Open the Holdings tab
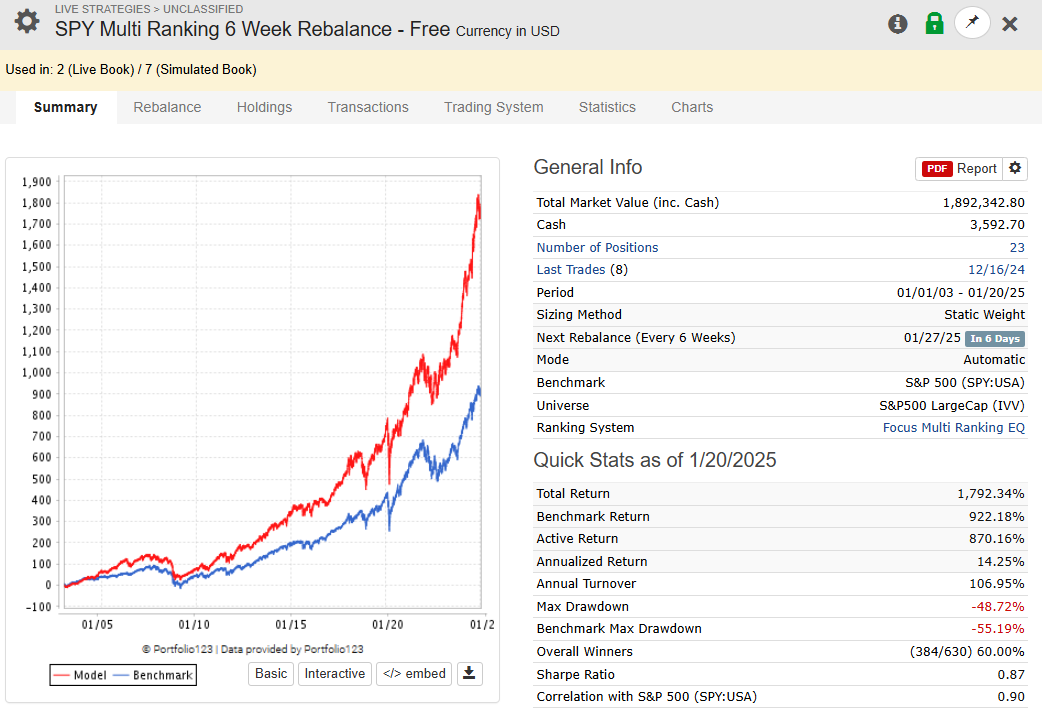Image resolution: width=1042 pixels, height=726 pixels. [264, 107]
